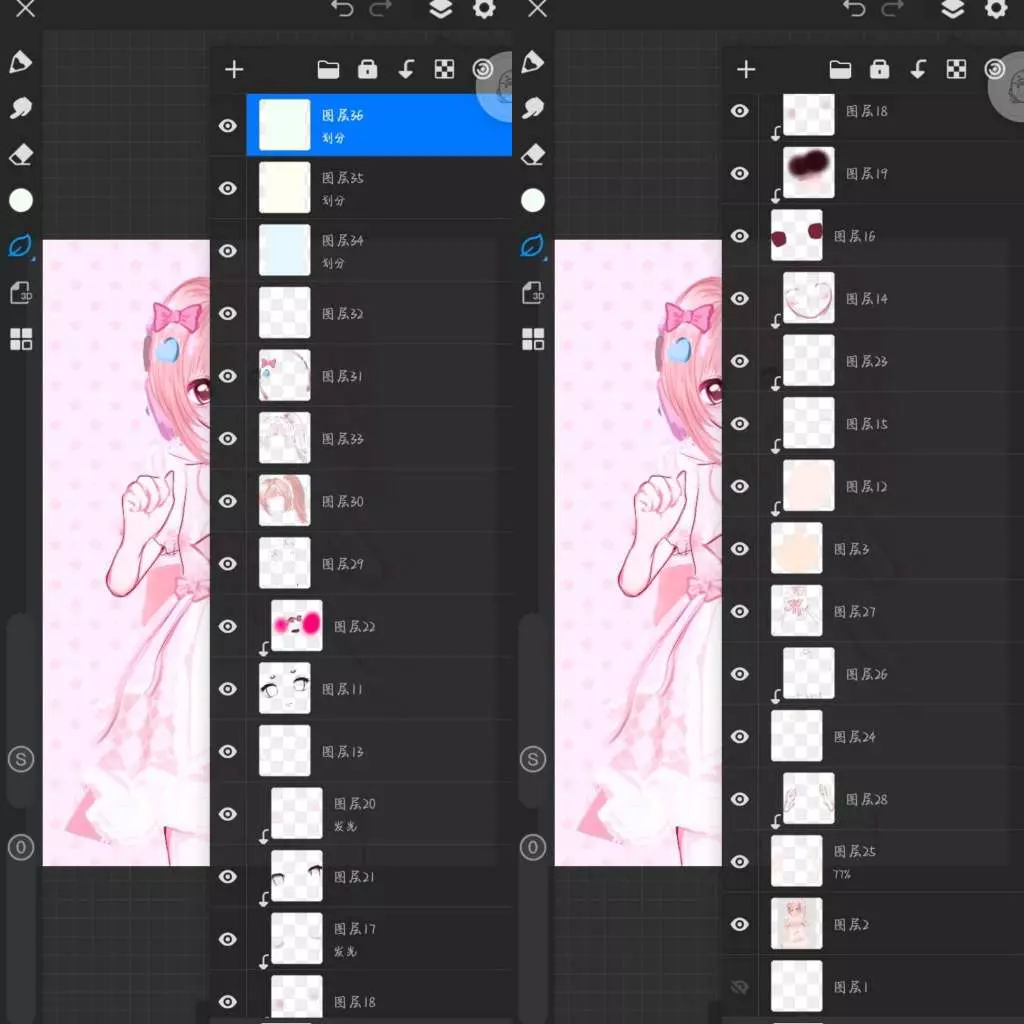Lock the layer with left screenshot padlock icon
Image resolution: width=1024 pixels, height=1024 pixels.
point(367,69)
